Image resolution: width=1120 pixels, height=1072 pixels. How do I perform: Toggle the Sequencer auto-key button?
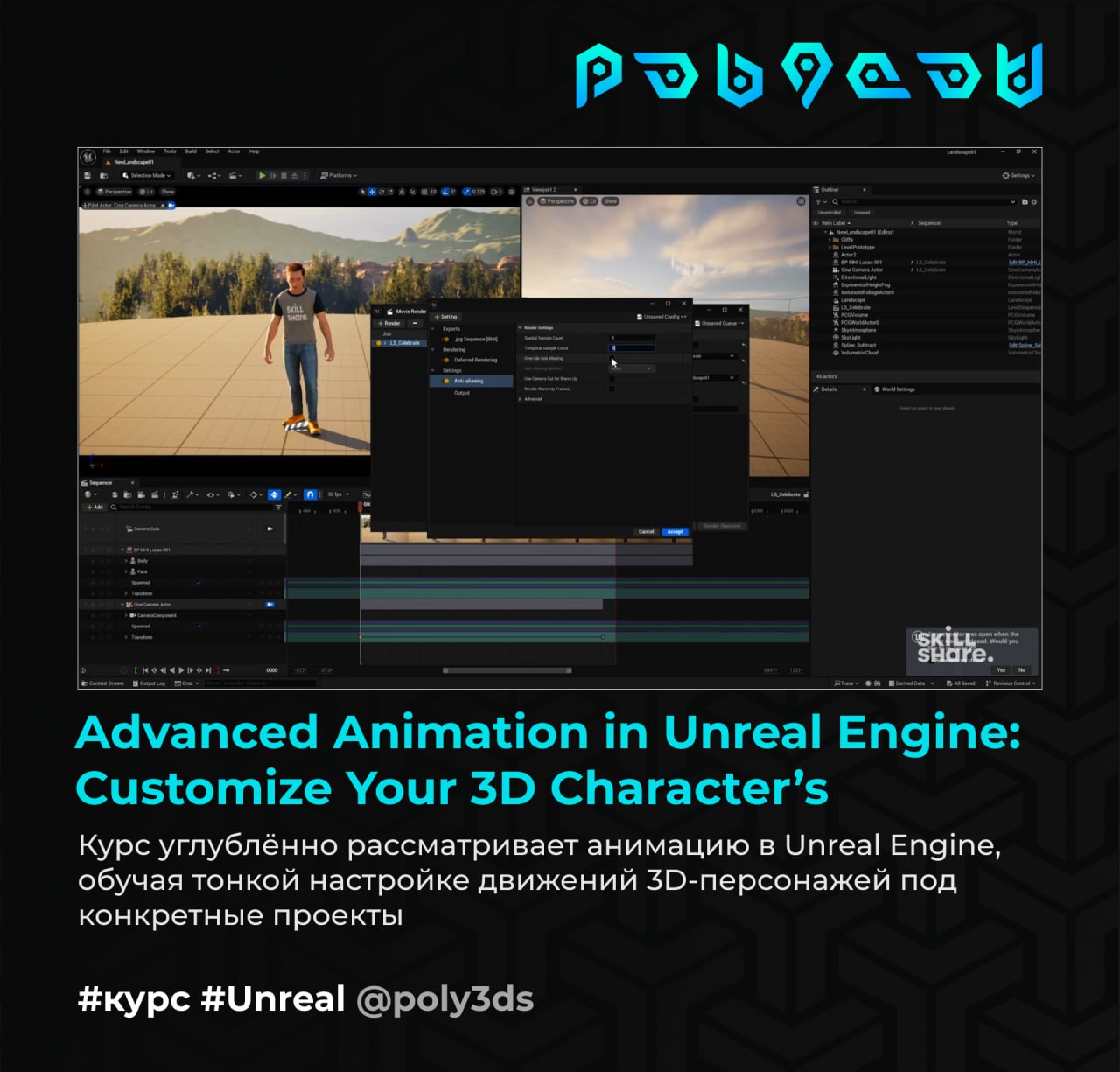pos(275,494)
